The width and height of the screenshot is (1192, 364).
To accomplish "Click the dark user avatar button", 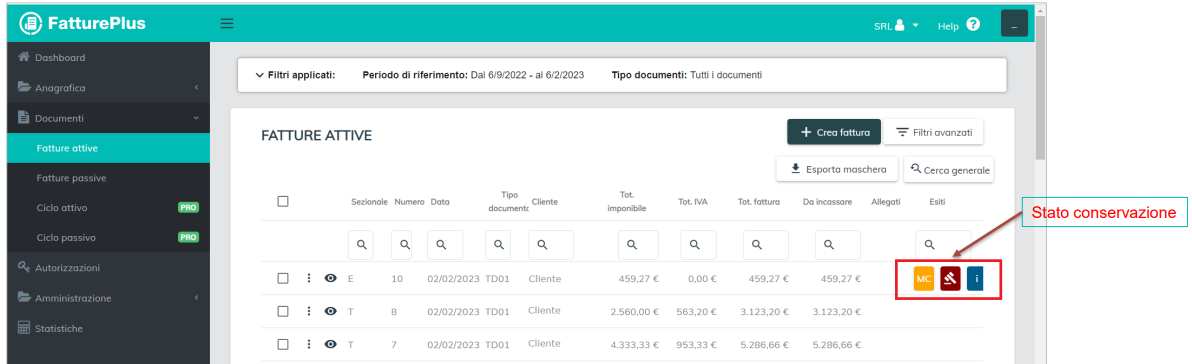I will click(x=1014, y=24).
